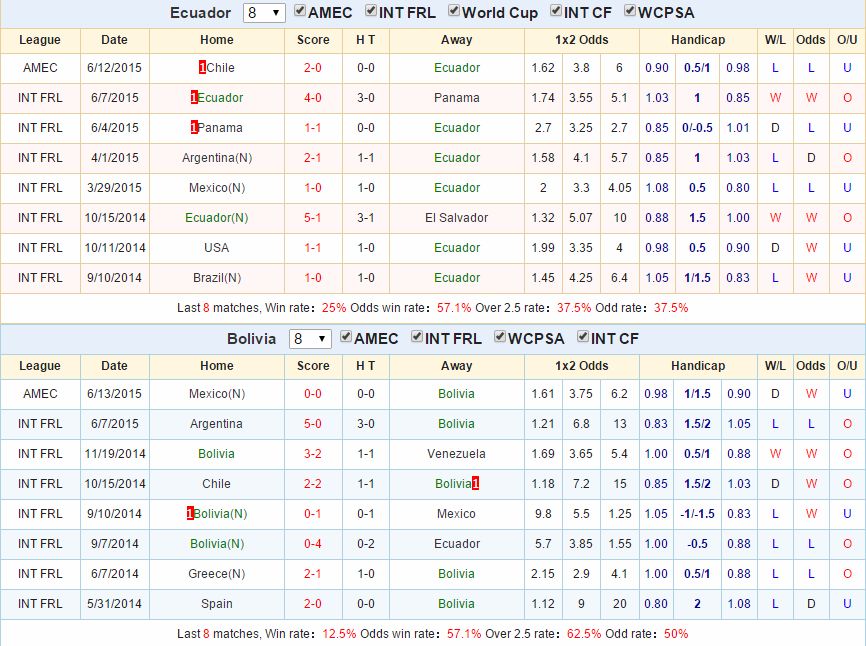This screenshot has height=646, width=866.
Task: Click Ecuador away team in Bolivia 9/7/2014 row
Action: 457,544
